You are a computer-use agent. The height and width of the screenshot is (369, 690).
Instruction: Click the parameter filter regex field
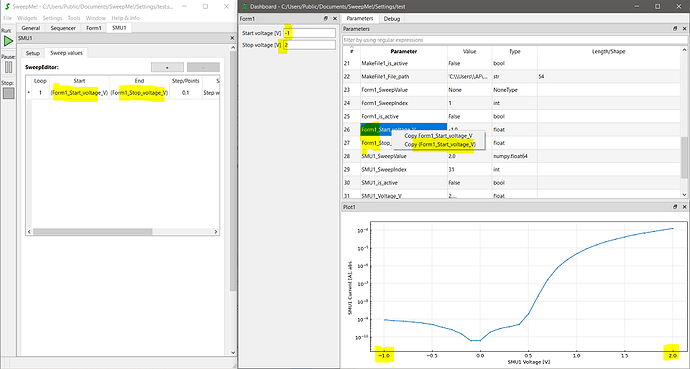(x=515, y=40)
